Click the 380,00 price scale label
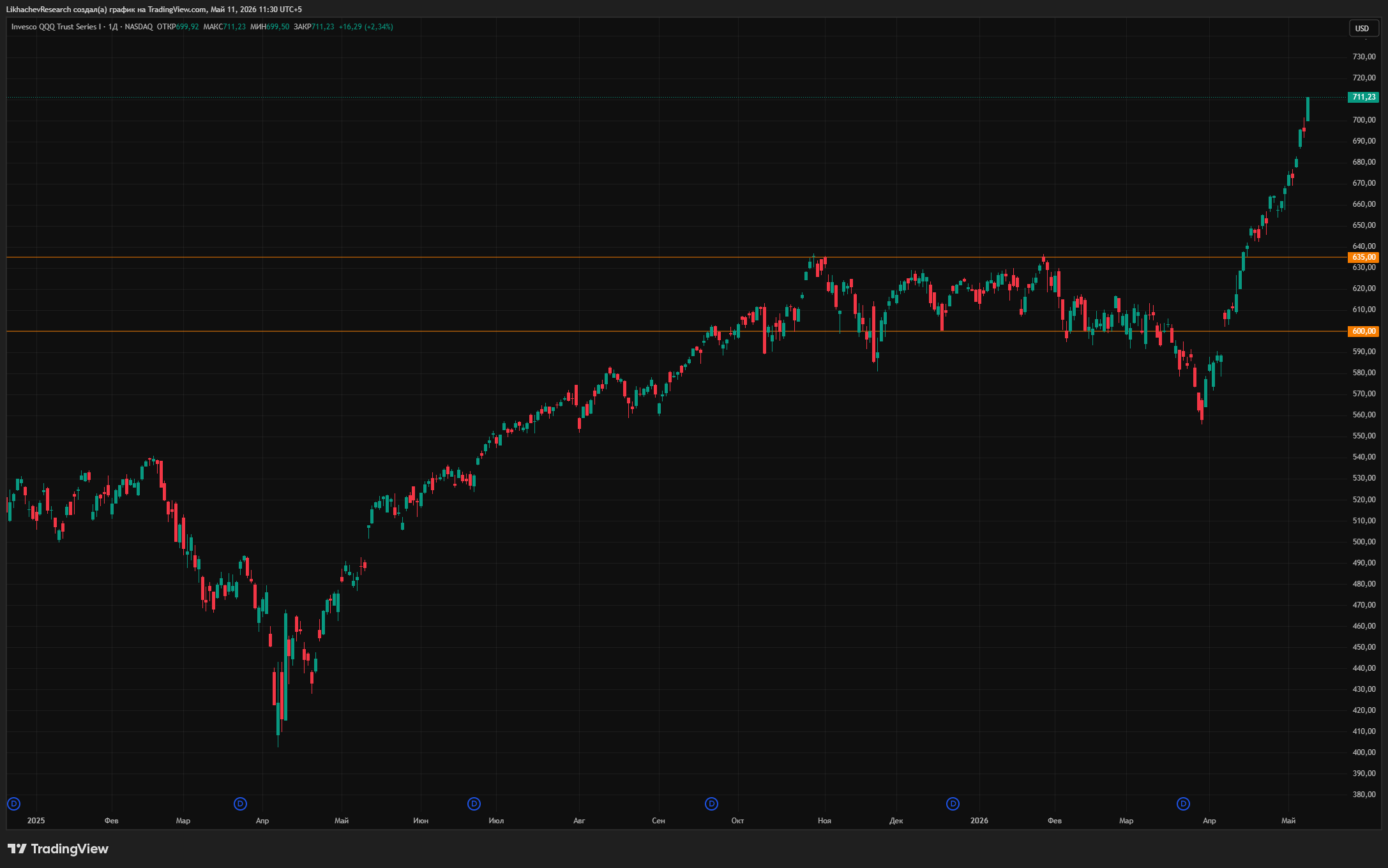 1364,795
